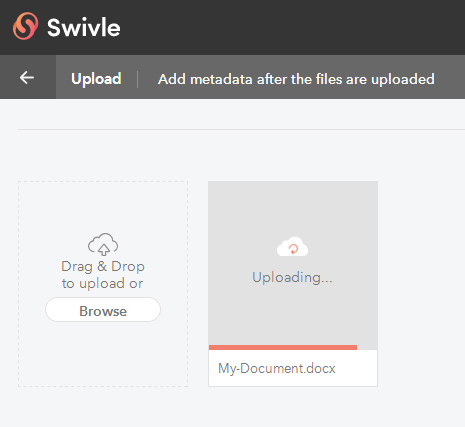This screenshot has width=465, height=427.
Task: Click the white file name footer of the card
Action: (293, 368)
